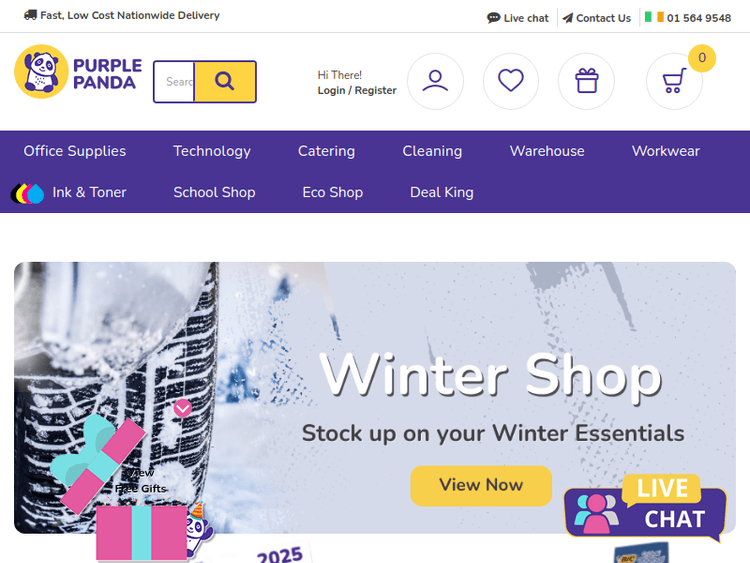Click the Purple Panda logo
Screen dimensions: 750x563
click(78, 72)
